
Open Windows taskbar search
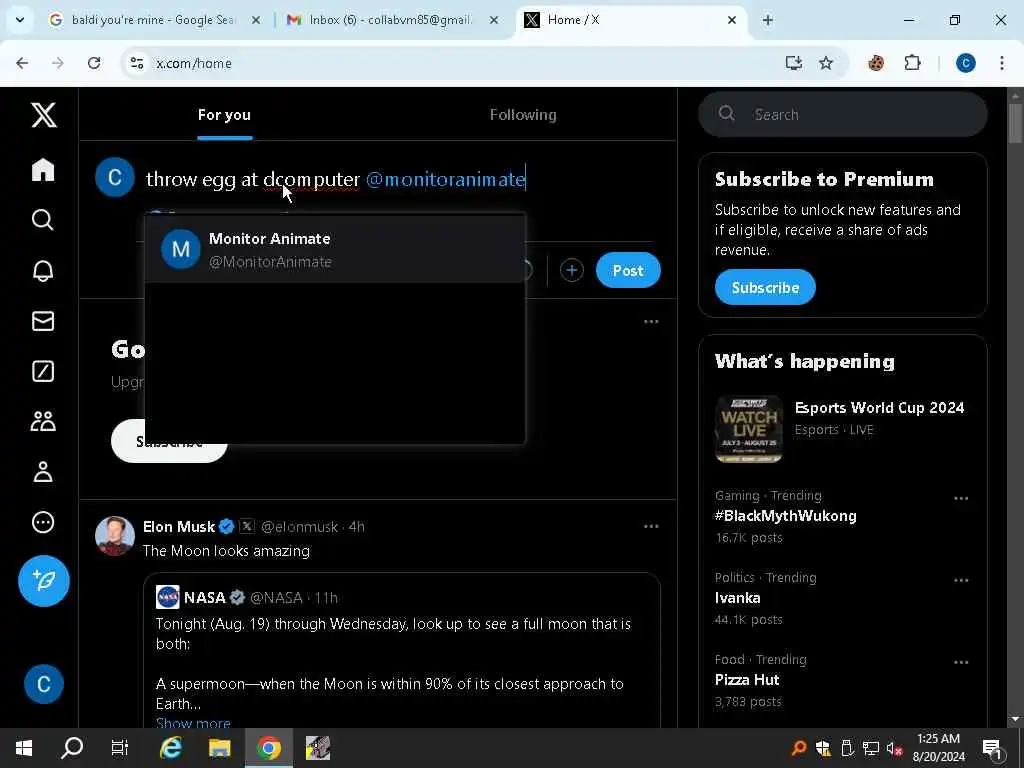click(x=72, y=748)
